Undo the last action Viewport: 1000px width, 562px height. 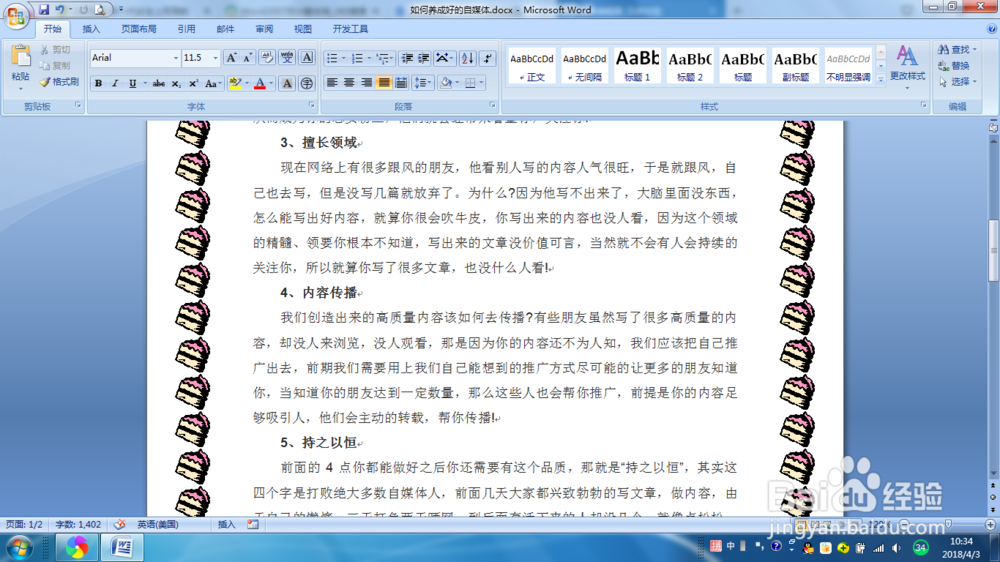click(60, 10)
